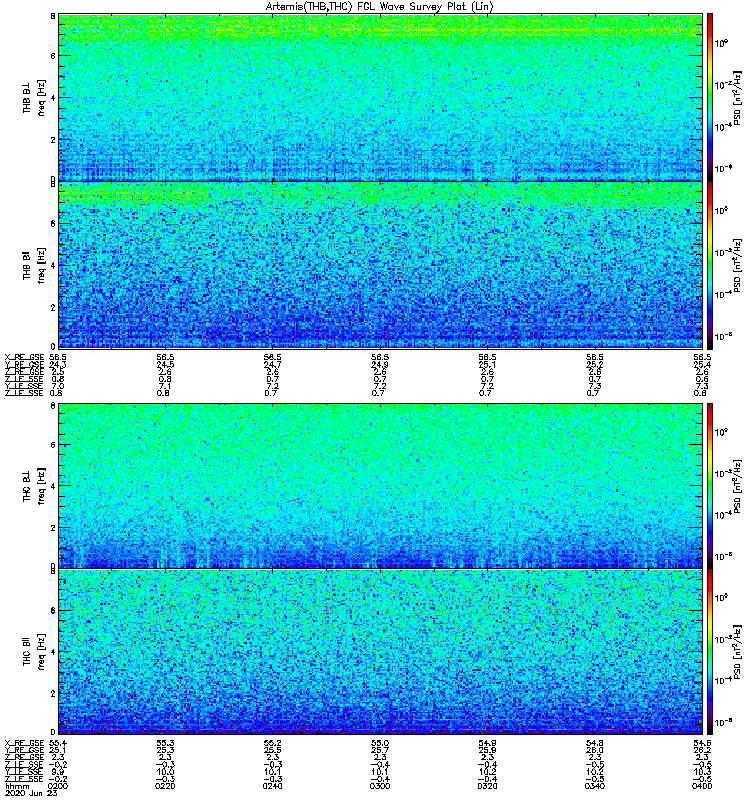750x800 pixels.
Task: Click the '6' frequency tick of THB B⊥ panel
Action: pos(53,56)
